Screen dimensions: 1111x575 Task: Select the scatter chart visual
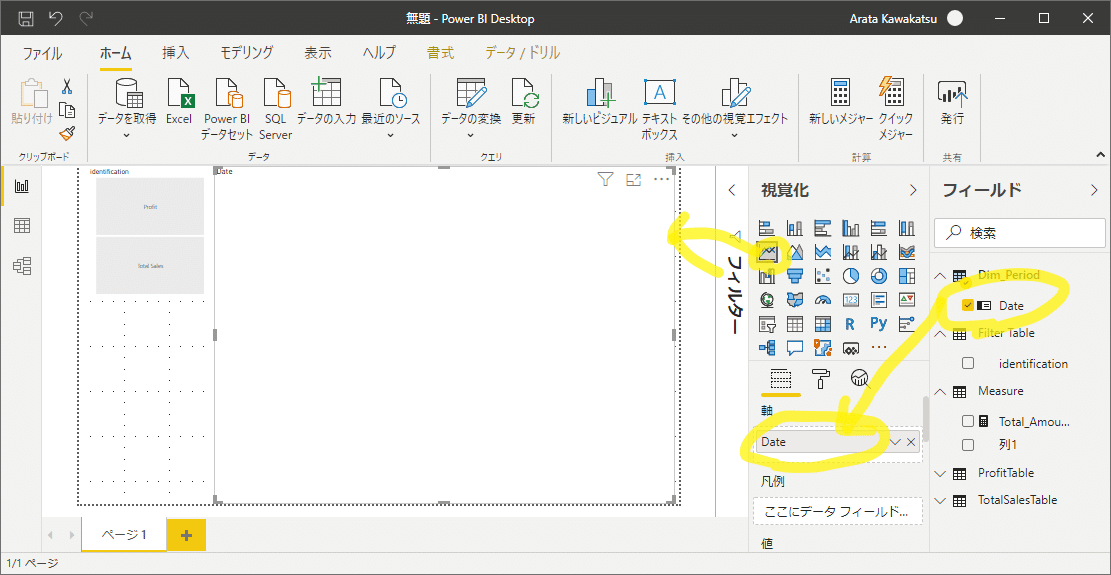click(x=823, y=275)
